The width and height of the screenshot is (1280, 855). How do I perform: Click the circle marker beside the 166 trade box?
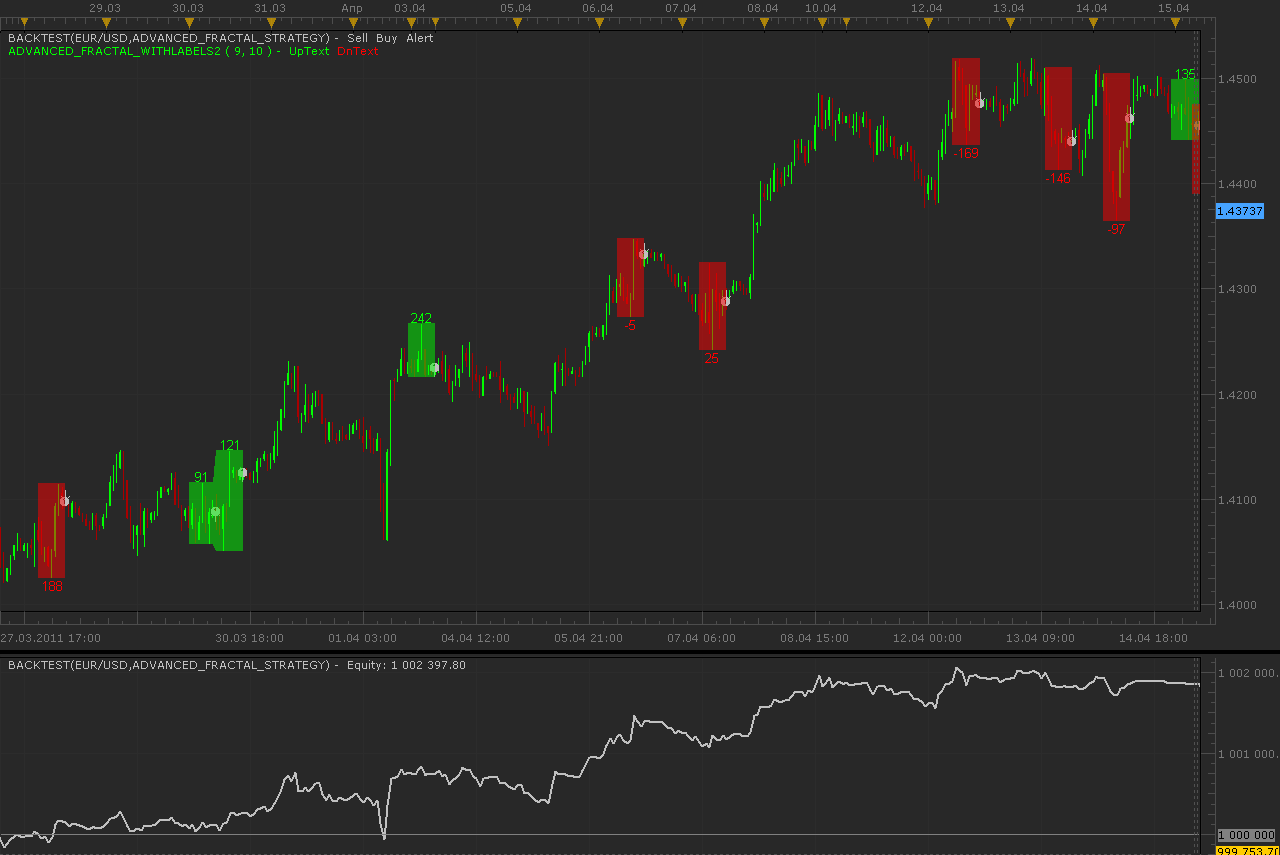(x=64, y=501)
